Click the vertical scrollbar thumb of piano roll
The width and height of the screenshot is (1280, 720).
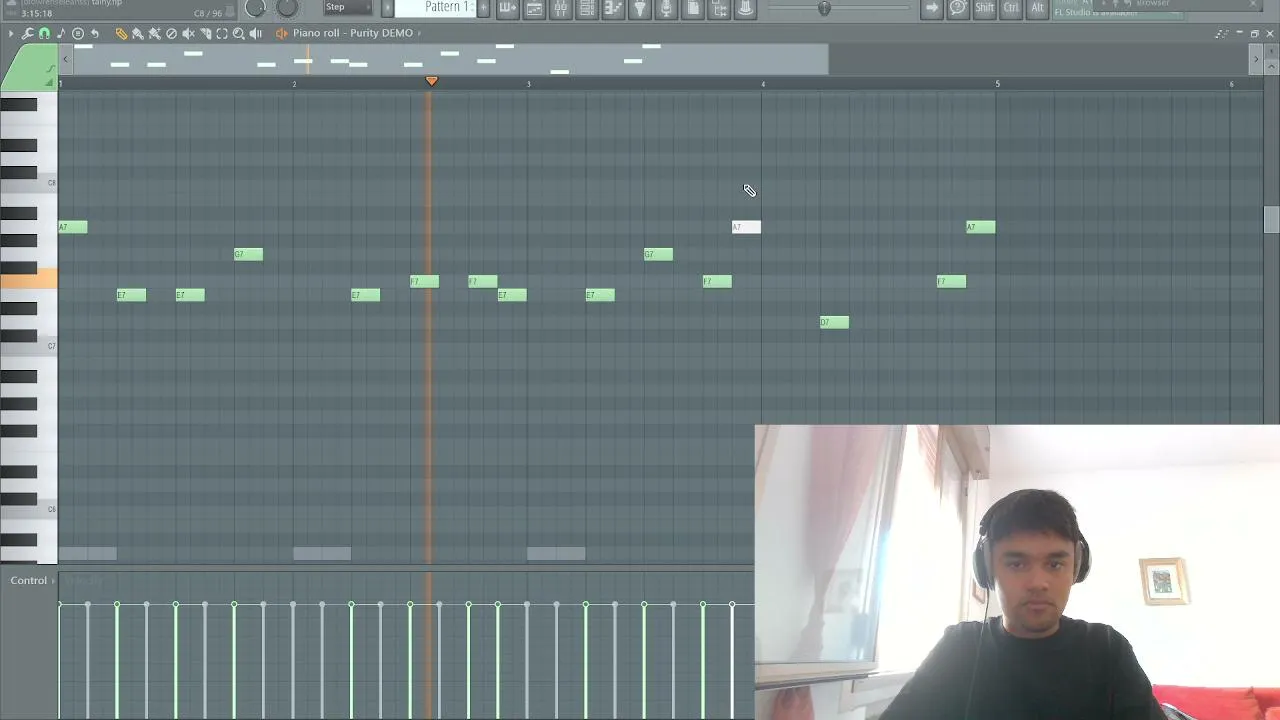[1271, 220]
